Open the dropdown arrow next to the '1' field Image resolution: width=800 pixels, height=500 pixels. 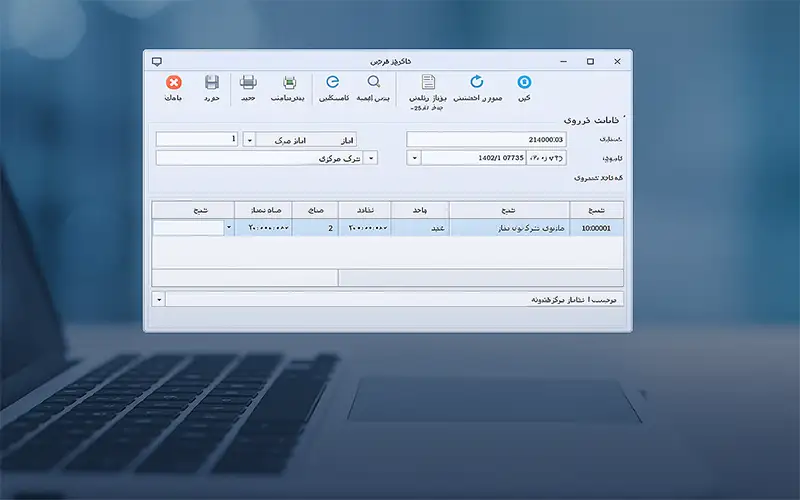click(x=249, y=140)
